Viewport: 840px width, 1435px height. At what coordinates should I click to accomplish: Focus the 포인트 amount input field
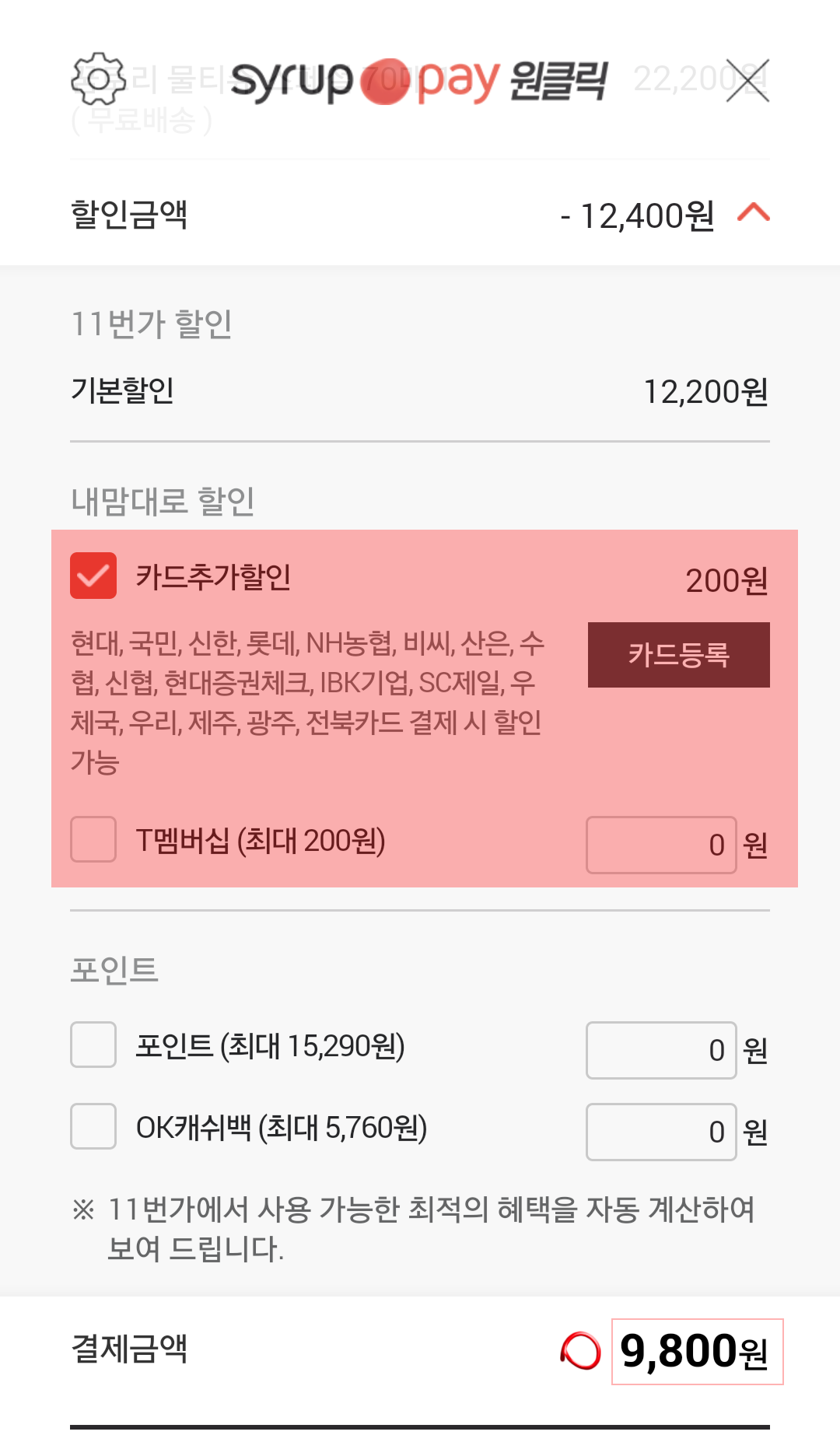tap(661, 1050)
